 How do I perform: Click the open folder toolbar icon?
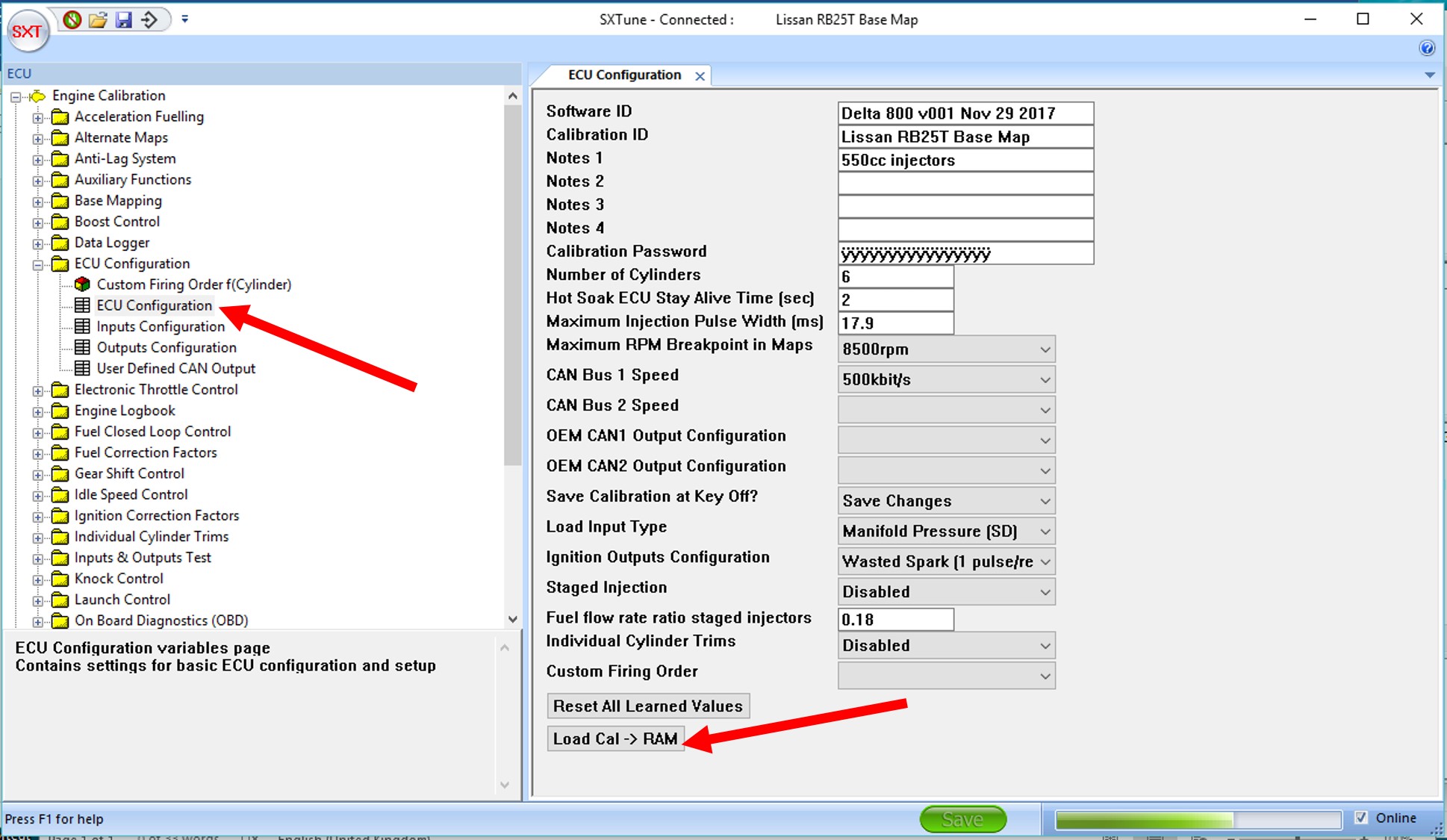[x=98, y=19]
